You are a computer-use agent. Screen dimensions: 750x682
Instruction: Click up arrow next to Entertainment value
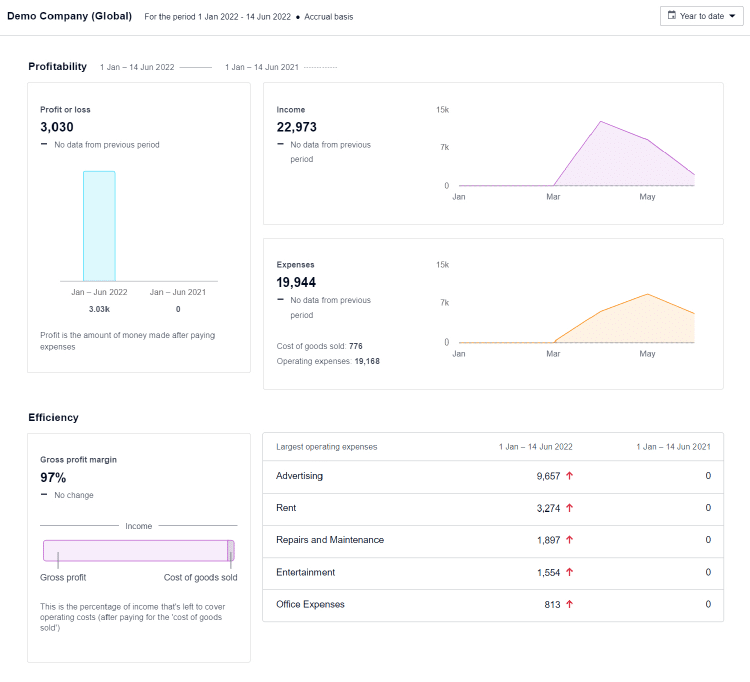pyautogui.click(x=570, y=572)
